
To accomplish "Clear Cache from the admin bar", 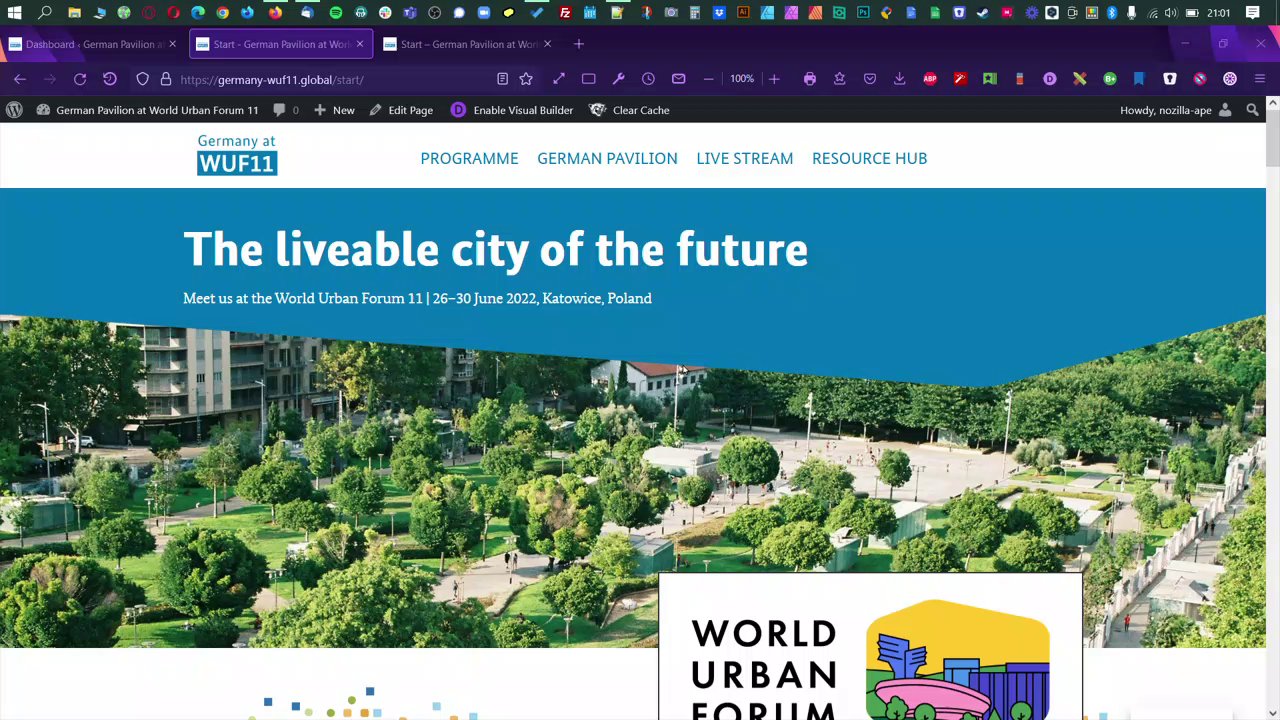I will click(x=630, y=110).
